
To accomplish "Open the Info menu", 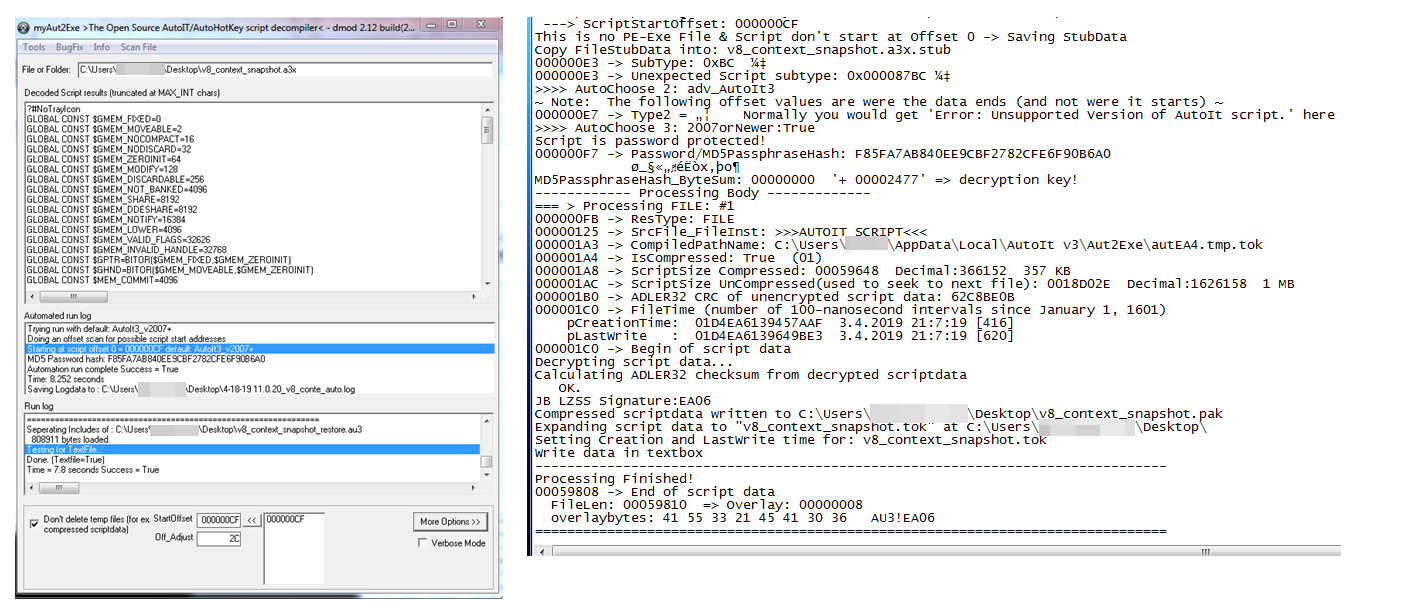I will click(x=102, y=47).
